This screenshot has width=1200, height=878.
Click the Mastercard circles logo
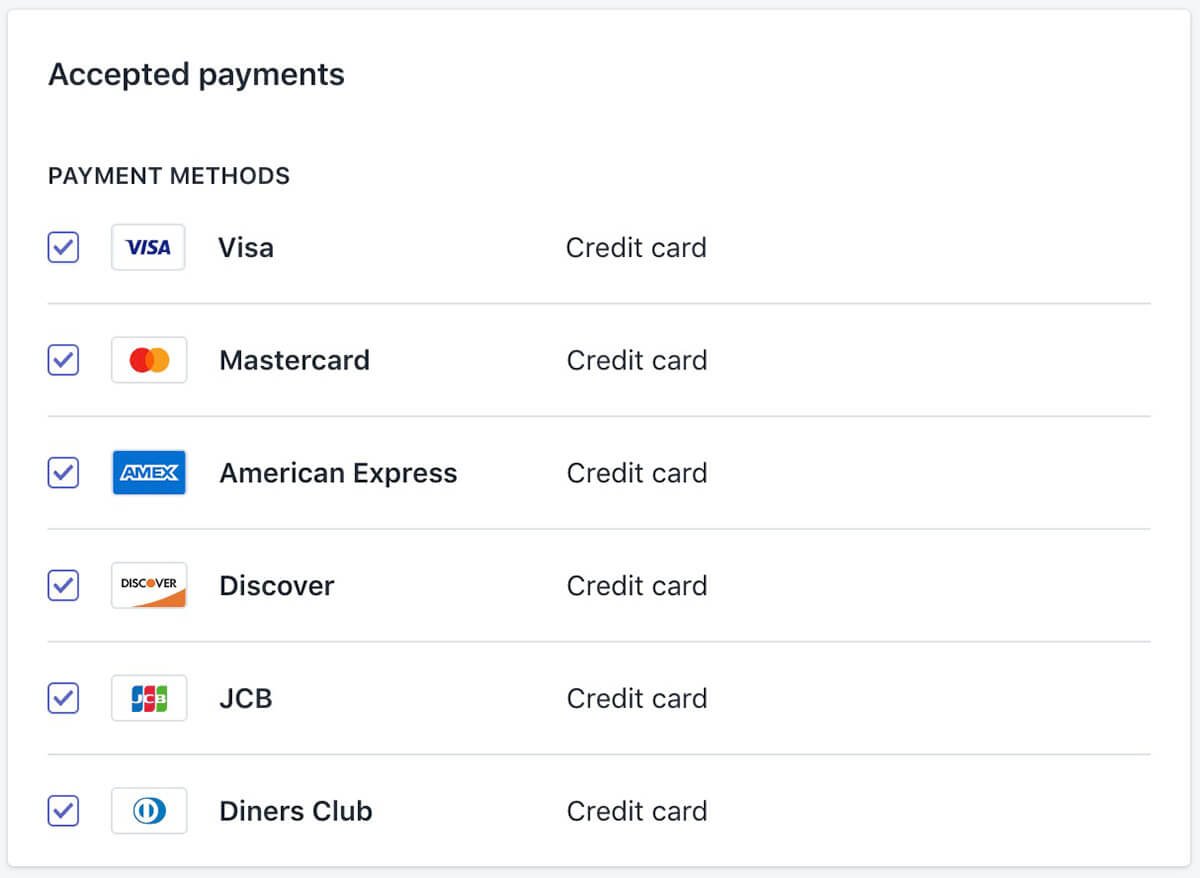pyautogui.click(x=148, y=360)
